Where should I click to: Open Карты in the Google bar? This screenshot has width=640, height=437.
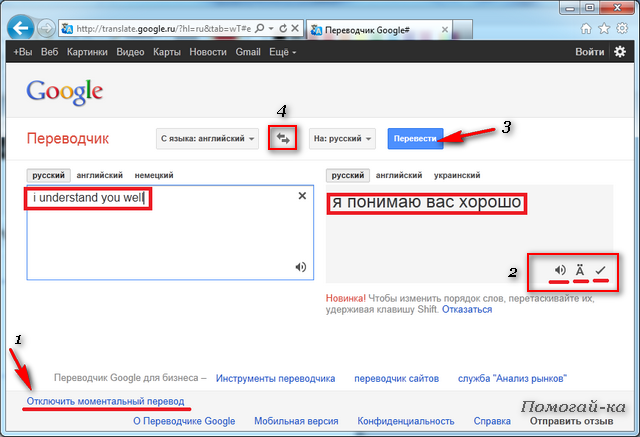pos(167,52)
